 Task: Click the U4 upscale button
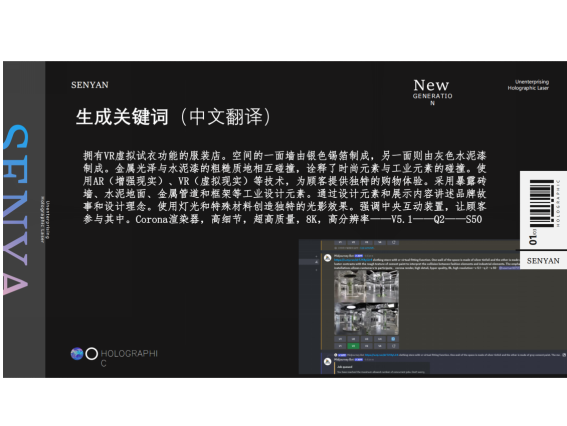[380, 339]
